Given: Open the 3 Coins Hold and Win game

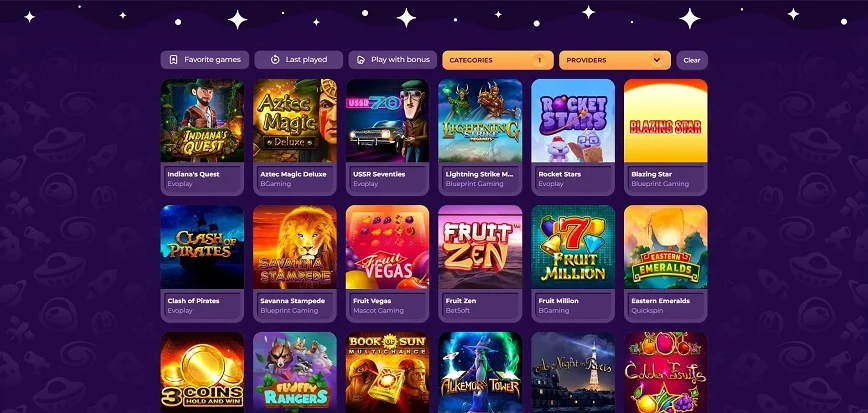Looking at the screenshot, I should [202, 372].
